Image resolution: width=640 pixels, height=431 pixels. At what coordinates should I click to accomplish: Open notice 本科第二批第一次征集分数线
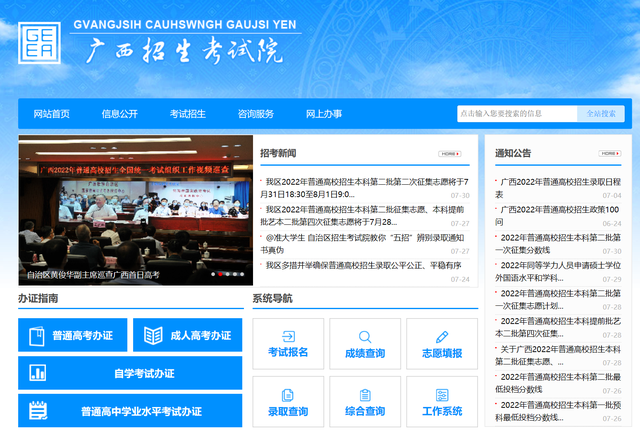coord(558,244)
